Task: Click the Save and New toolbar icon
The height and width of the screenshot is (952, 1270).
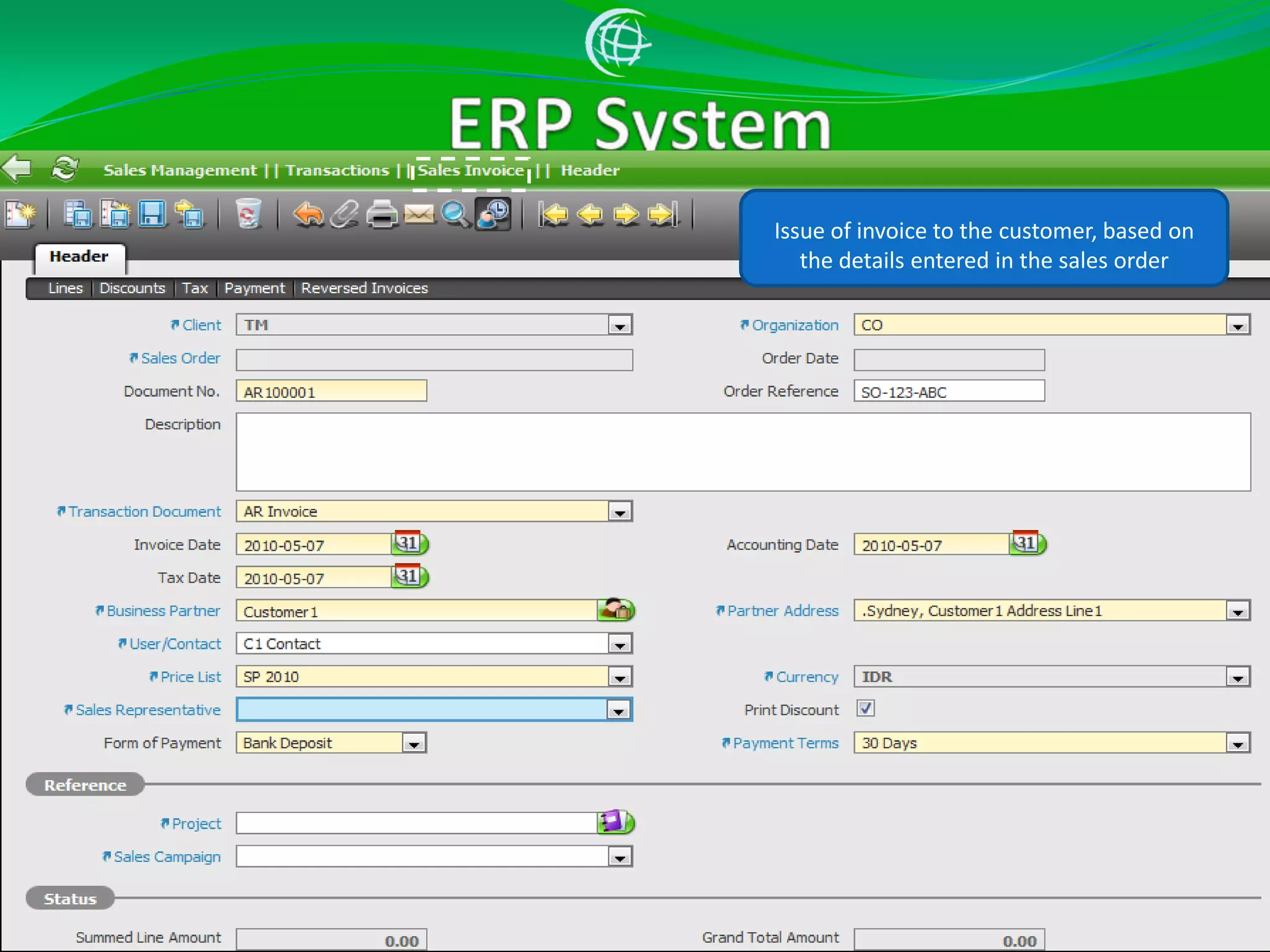Action: pos(115,214)
